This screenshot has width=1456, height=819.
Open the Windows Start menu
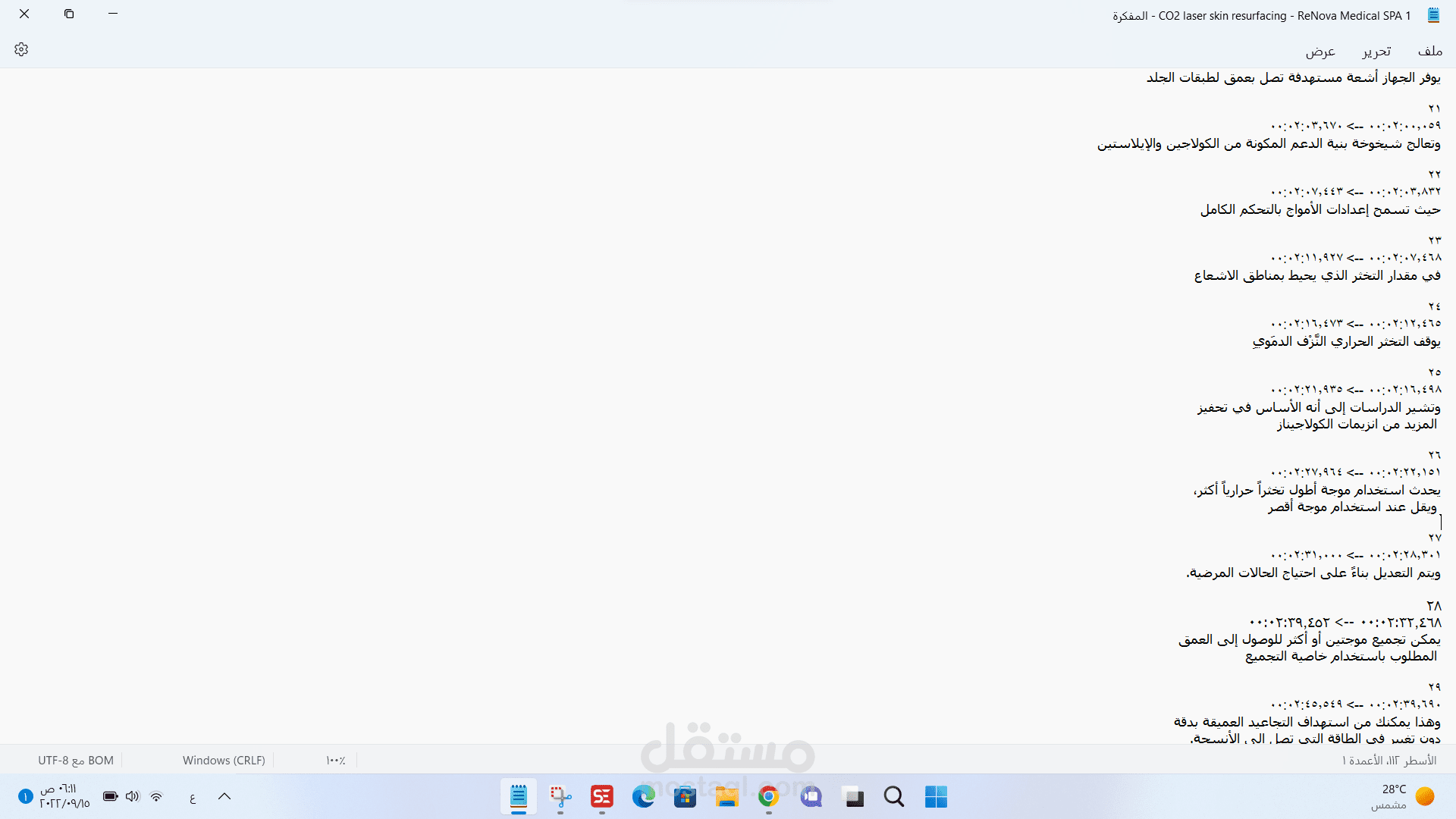point(936,796)
